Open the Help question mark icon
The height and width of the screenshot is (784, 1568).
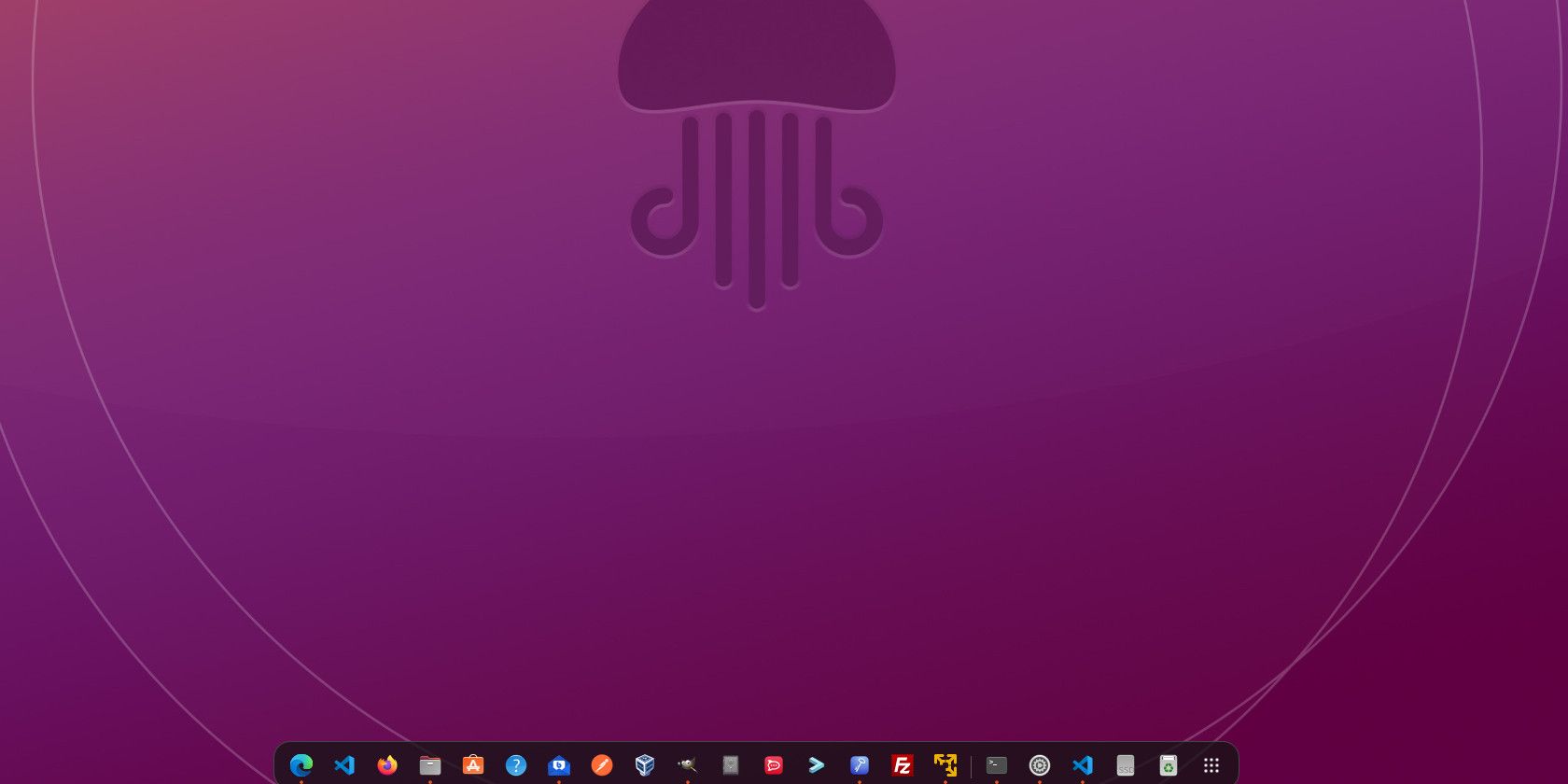(x=516, y=765)
